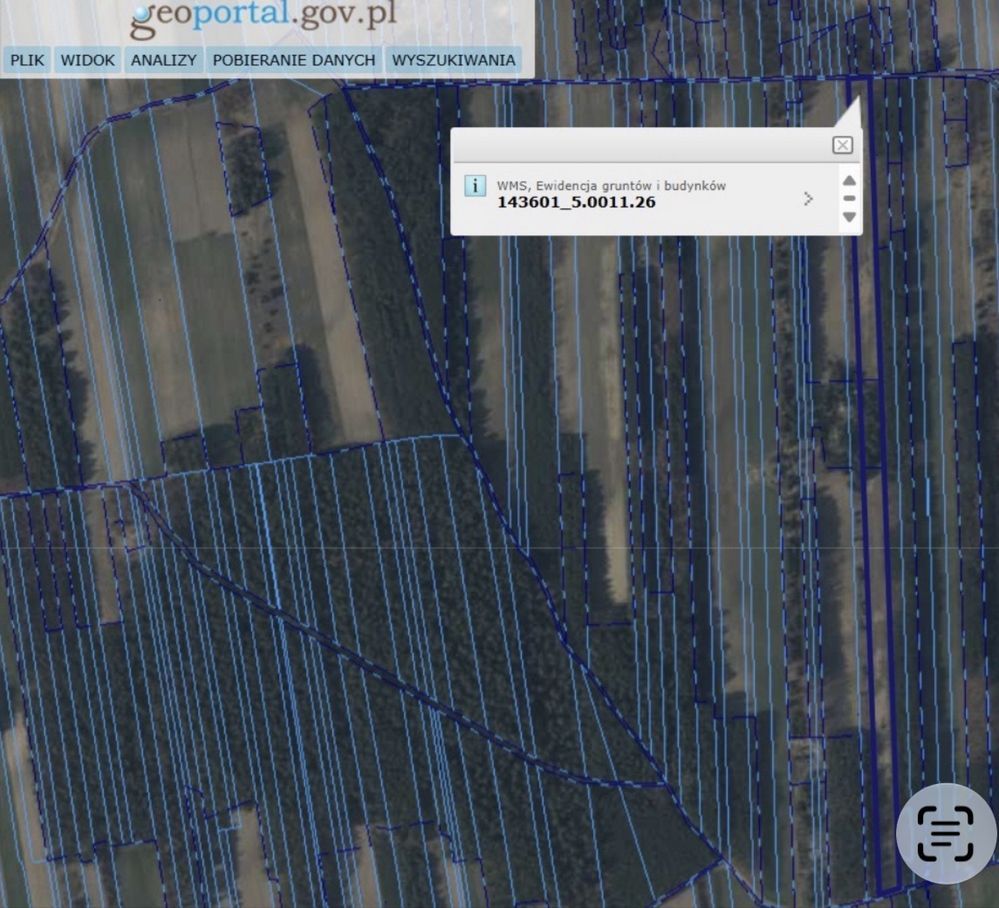Expand parcel details with the right chevron
This screenshot has height=908, width=999.
pyautogui.click(x=809, y=199)
